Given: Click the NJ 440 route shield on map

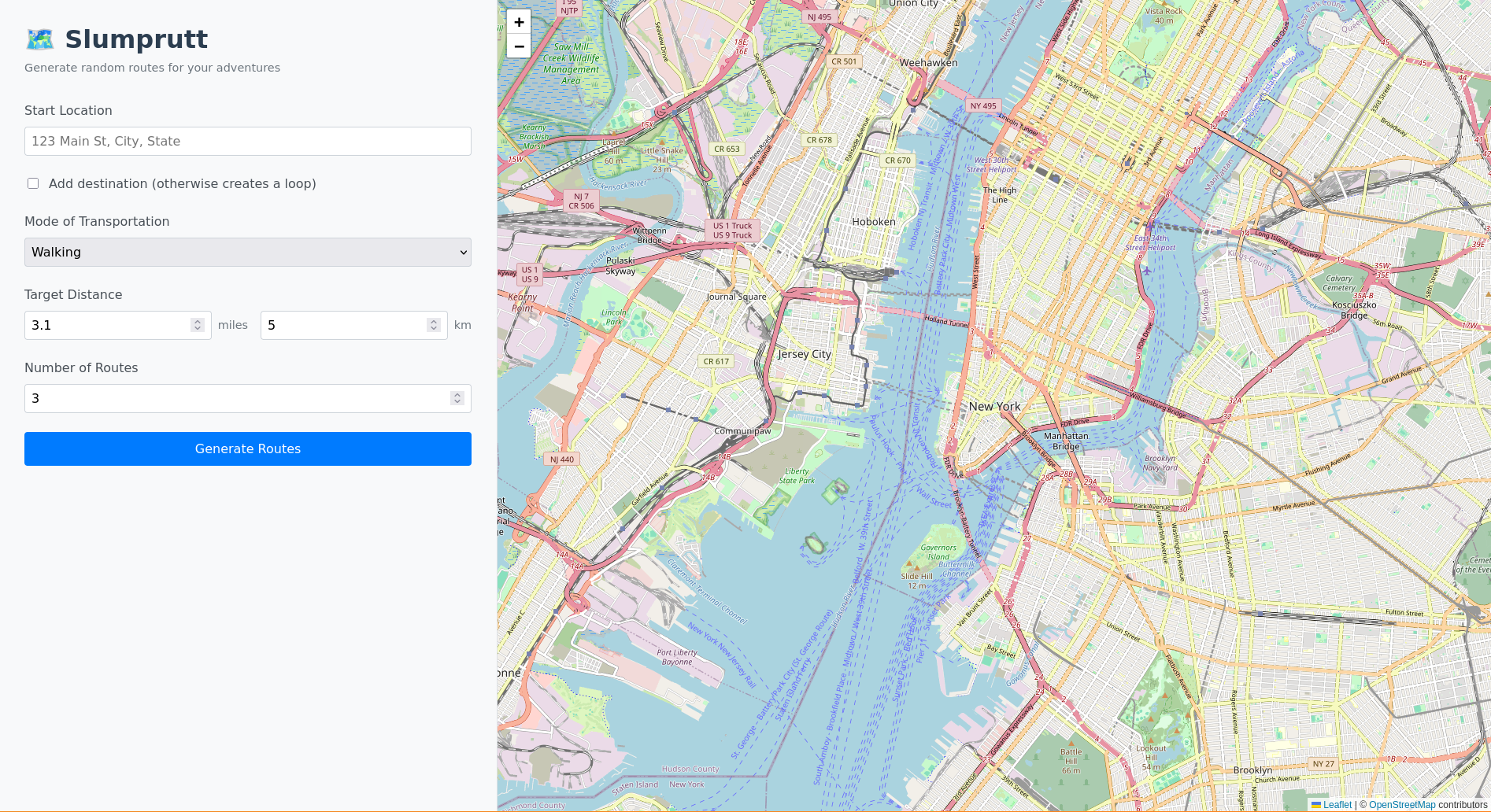Looking at the screenshot, I should tap(561, 460).
